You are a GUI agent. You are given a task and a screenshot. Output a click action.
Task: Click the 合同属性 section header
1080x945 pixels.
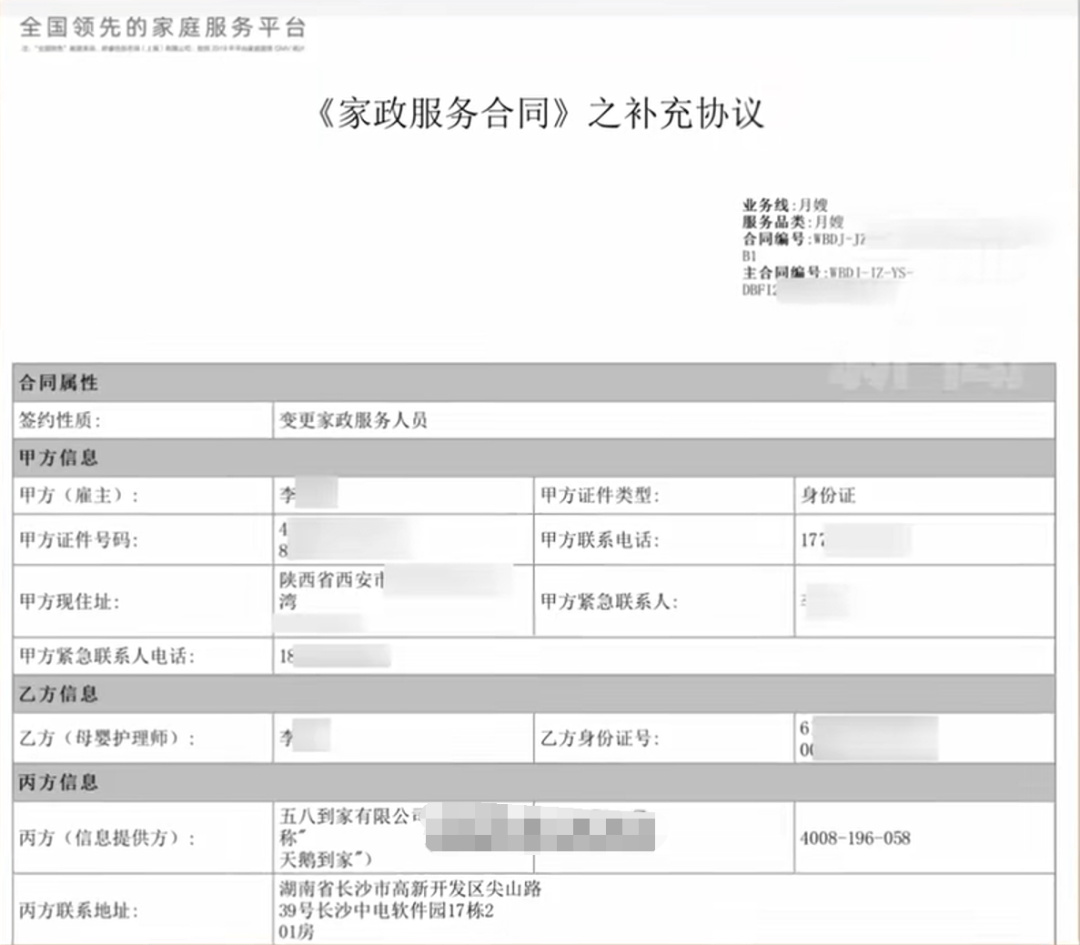click(534, 382)
